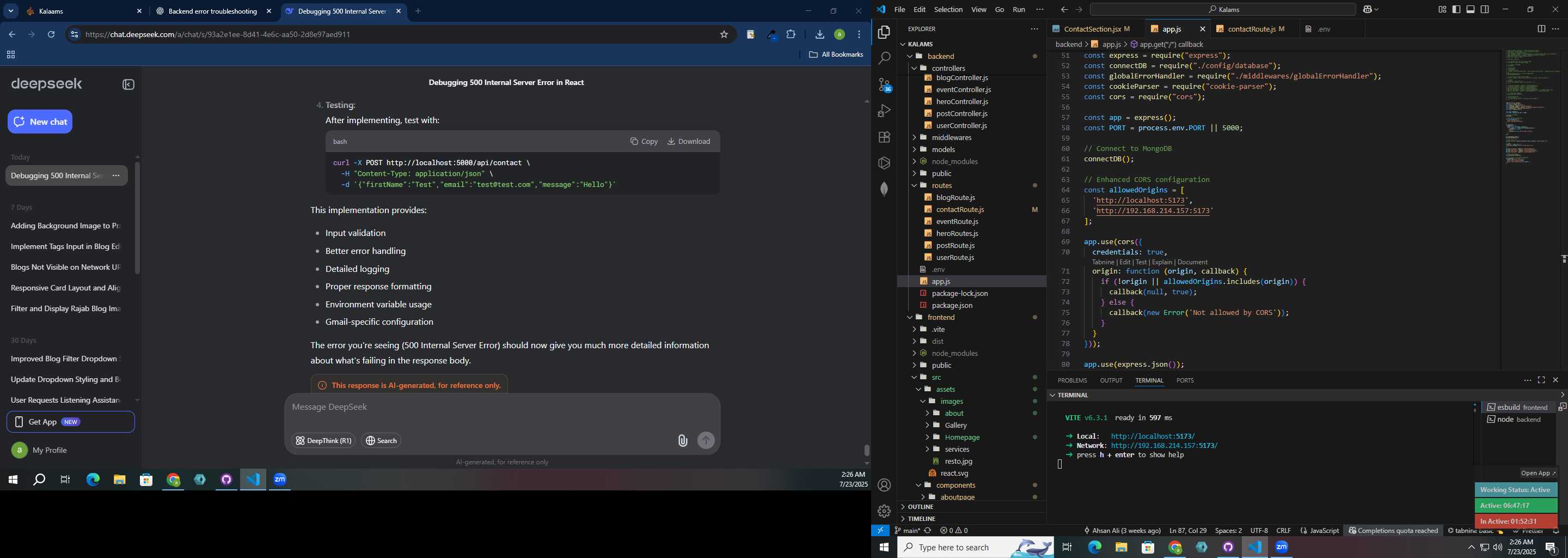The height and width of the screenshot is (558, 1568).
Task: Switch to ContactSection.jsx editor tab
Action: pos(1095,29)
